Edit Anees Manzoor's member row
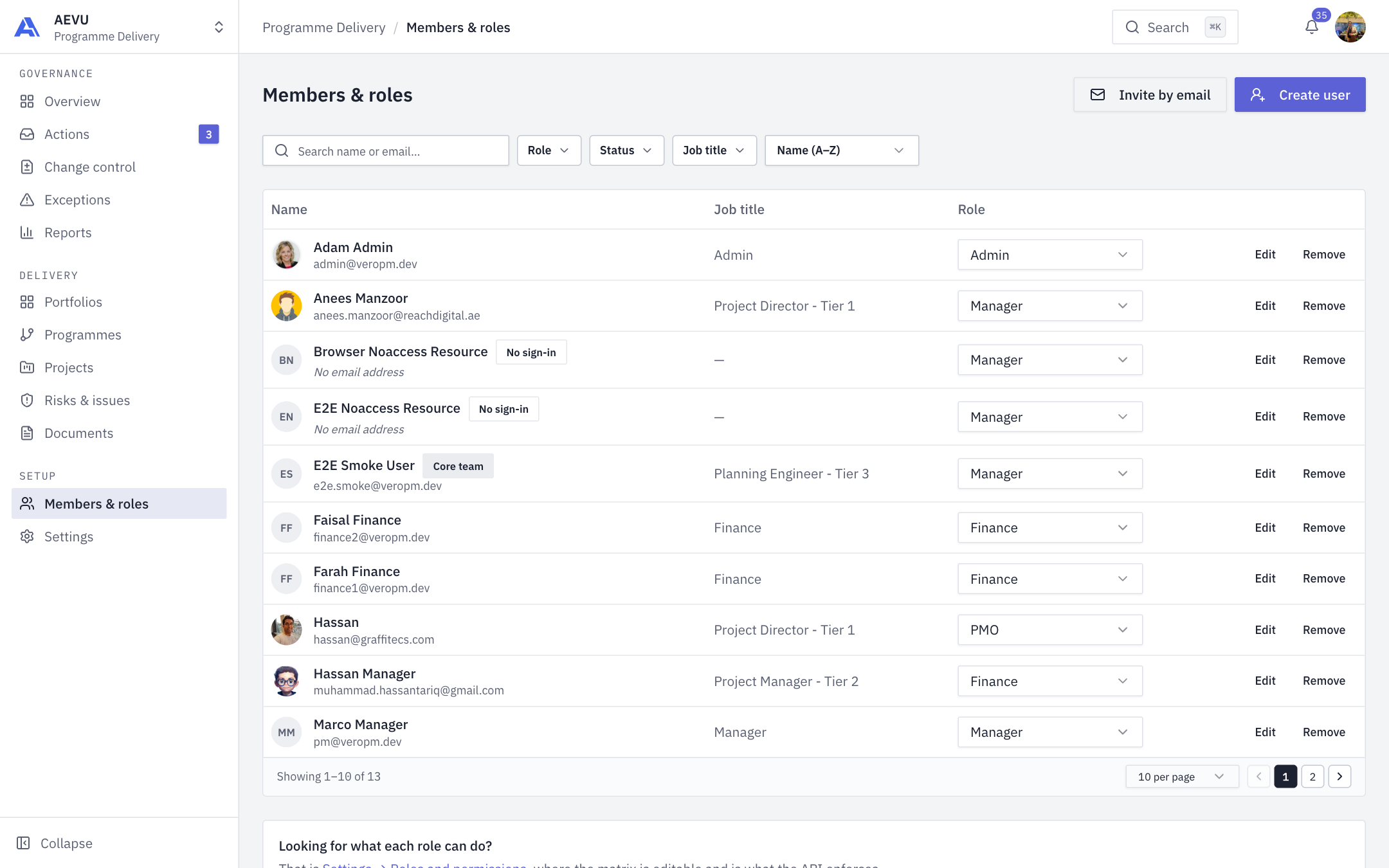The image size is (1389, 868). pos(1265,306)
